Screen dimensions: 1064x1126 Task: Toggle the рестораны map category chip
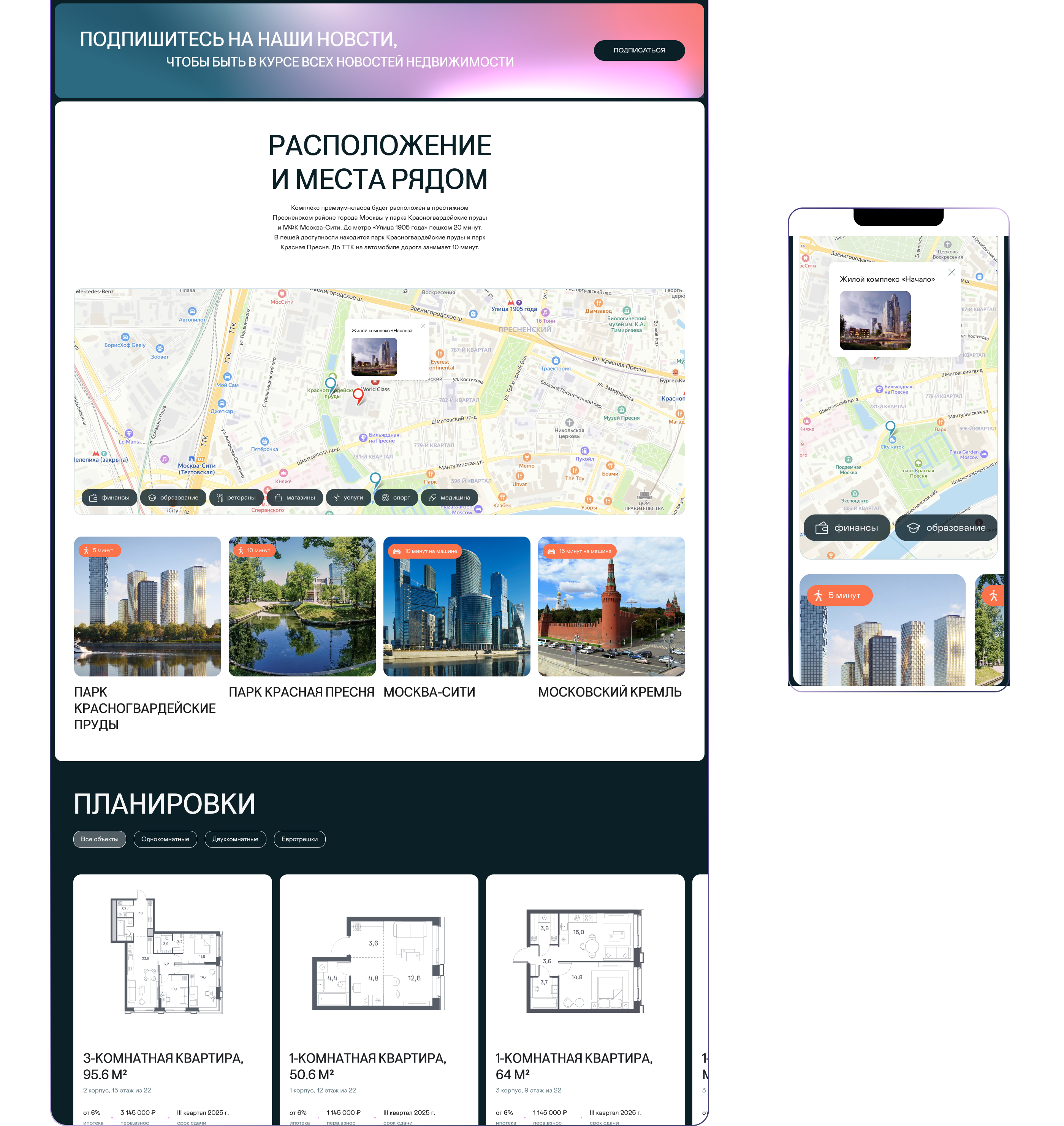pos(236,497)
